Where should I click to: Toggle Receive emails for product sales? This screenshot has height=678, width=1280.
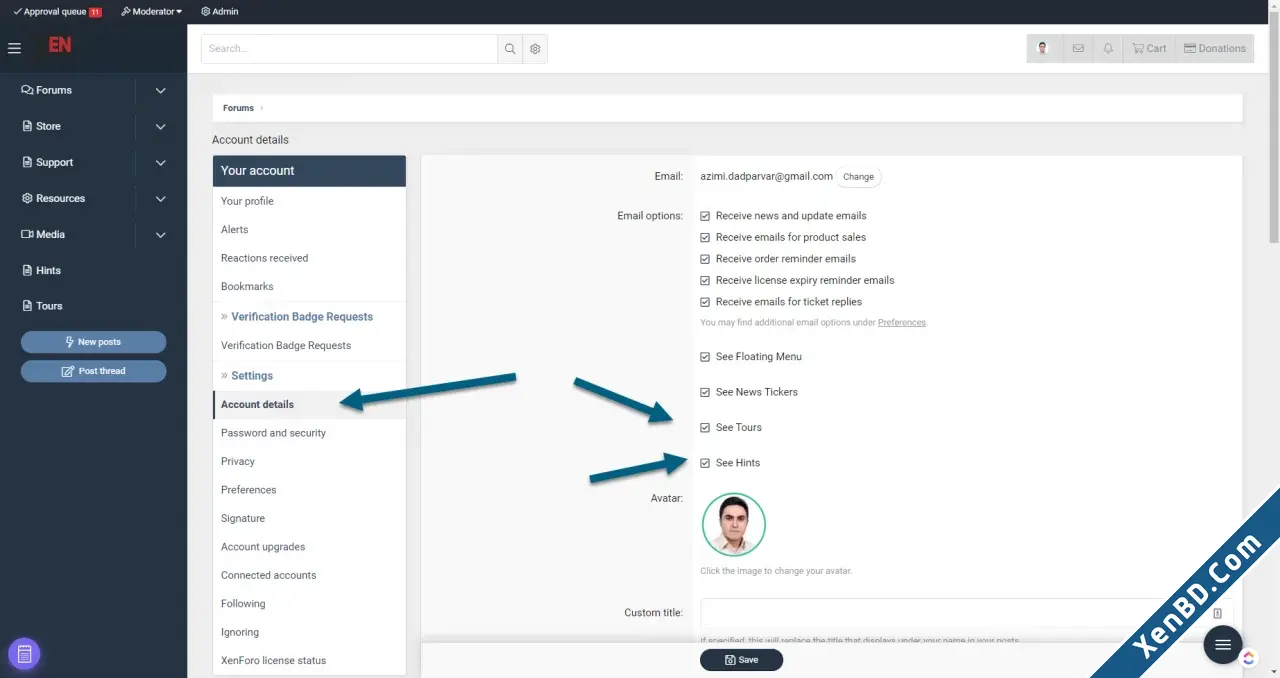705,237
